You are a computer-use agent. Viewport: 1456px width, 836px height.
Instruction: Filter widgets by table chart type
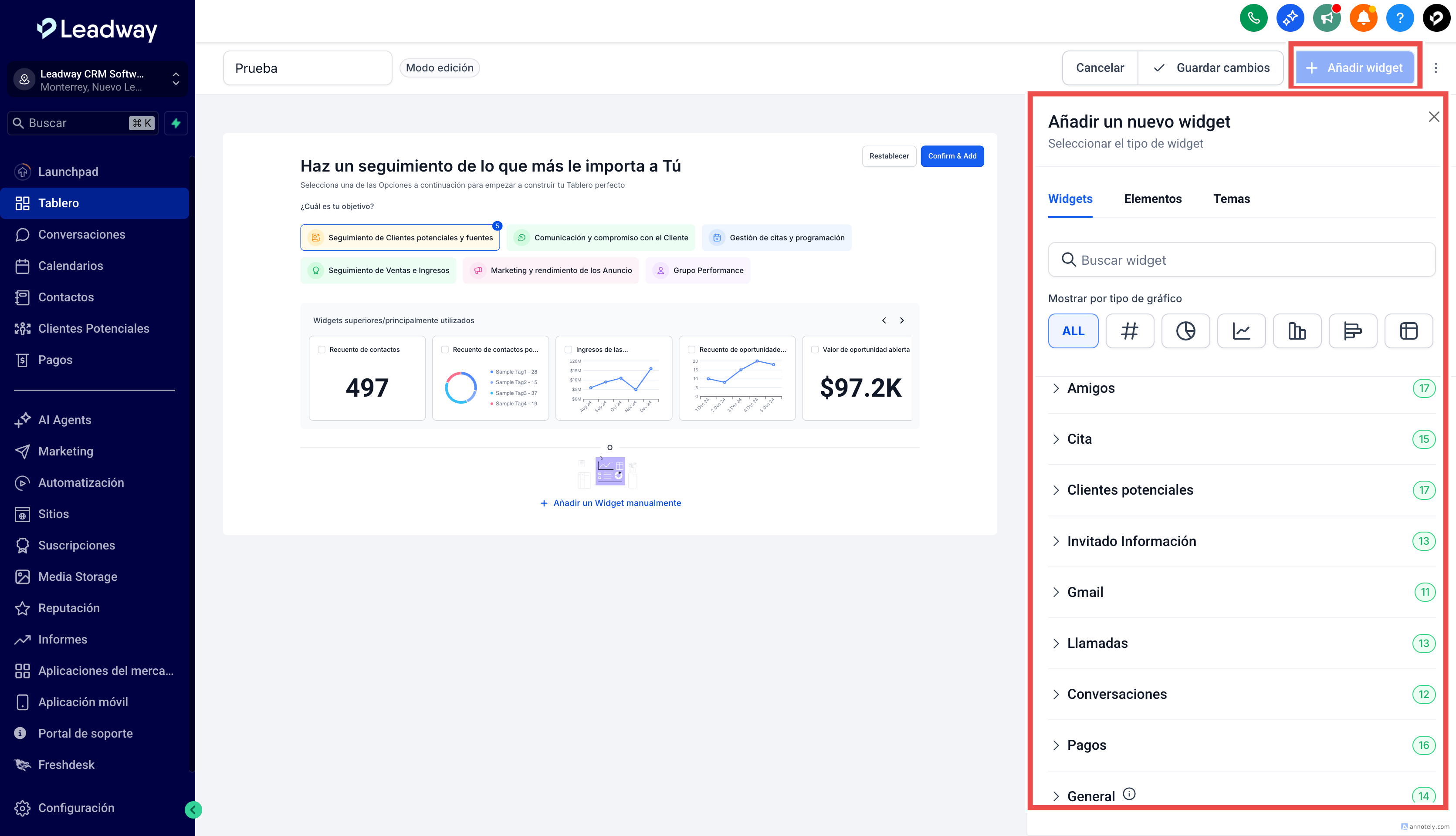click(1409, 331)
